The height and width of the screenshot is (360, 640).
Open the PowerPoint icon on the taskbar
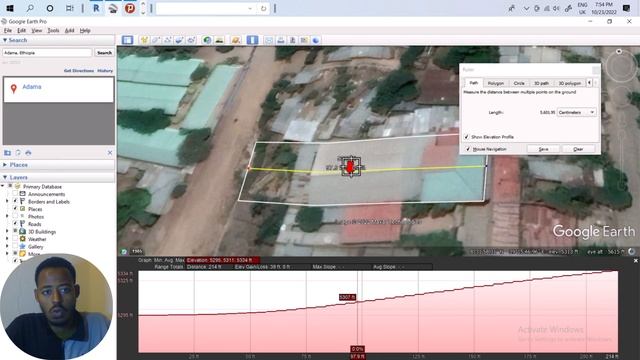[x=130, y=8]
